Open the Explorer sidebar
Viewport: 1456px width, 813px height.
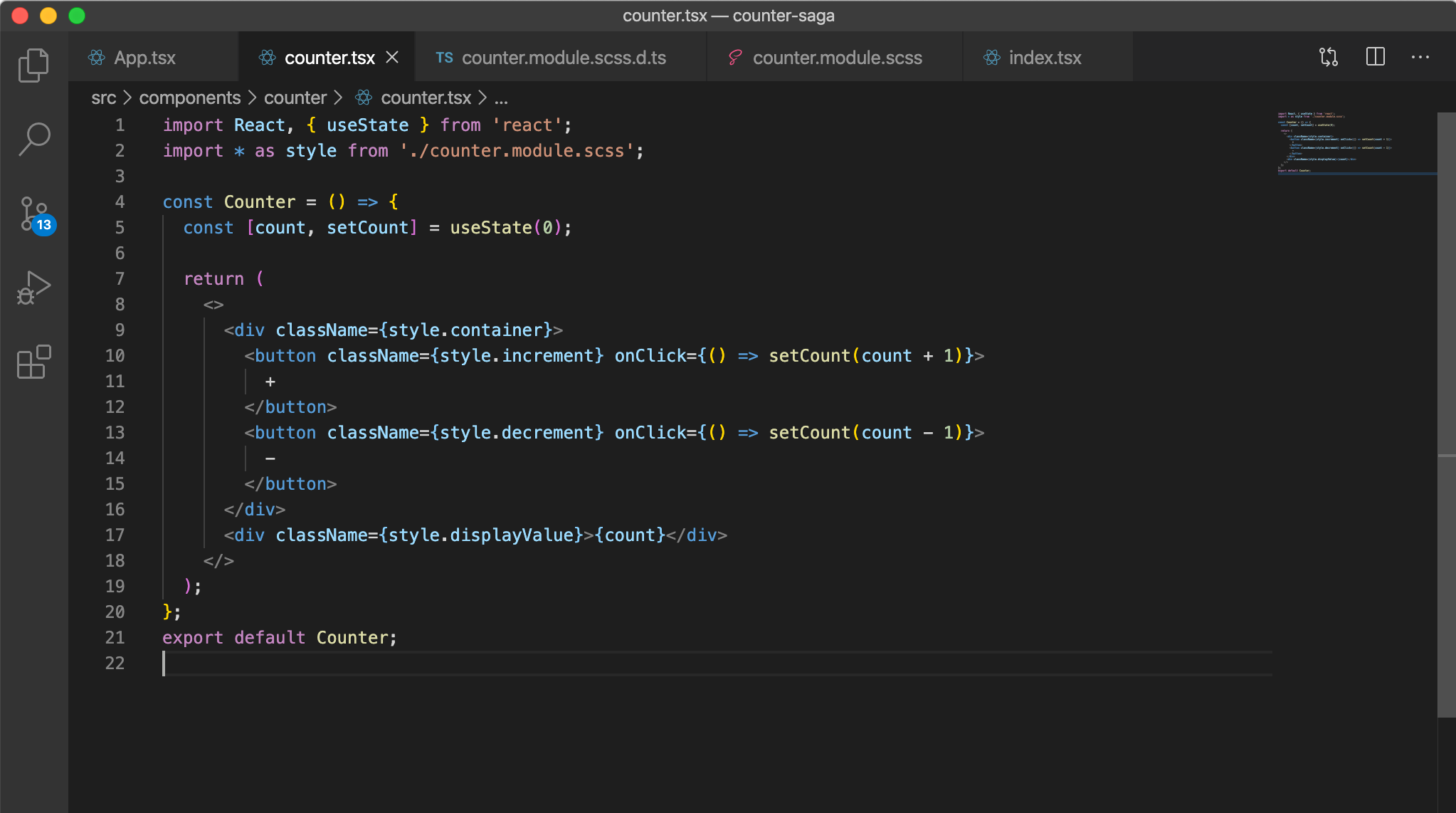33,65
